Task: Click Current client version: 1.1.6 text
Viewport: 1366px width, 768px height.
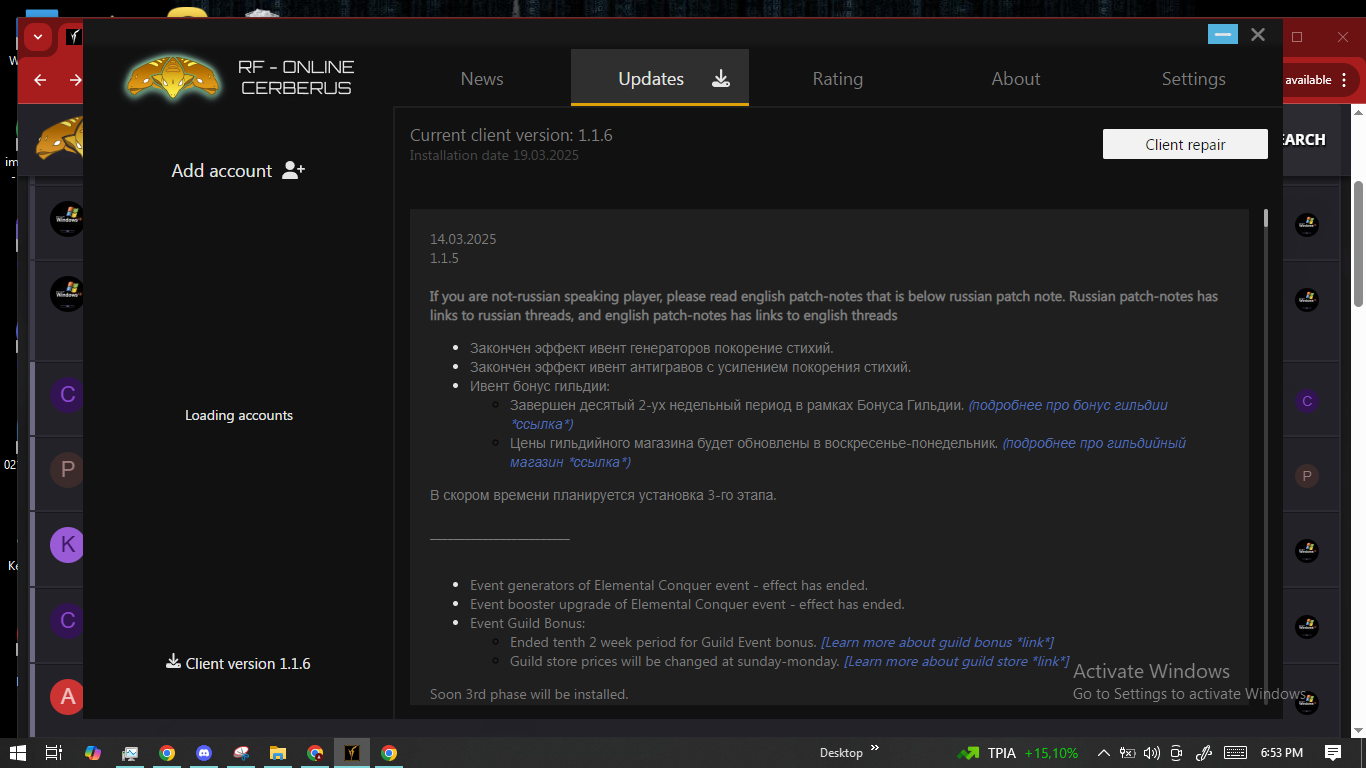Action: 511,135
